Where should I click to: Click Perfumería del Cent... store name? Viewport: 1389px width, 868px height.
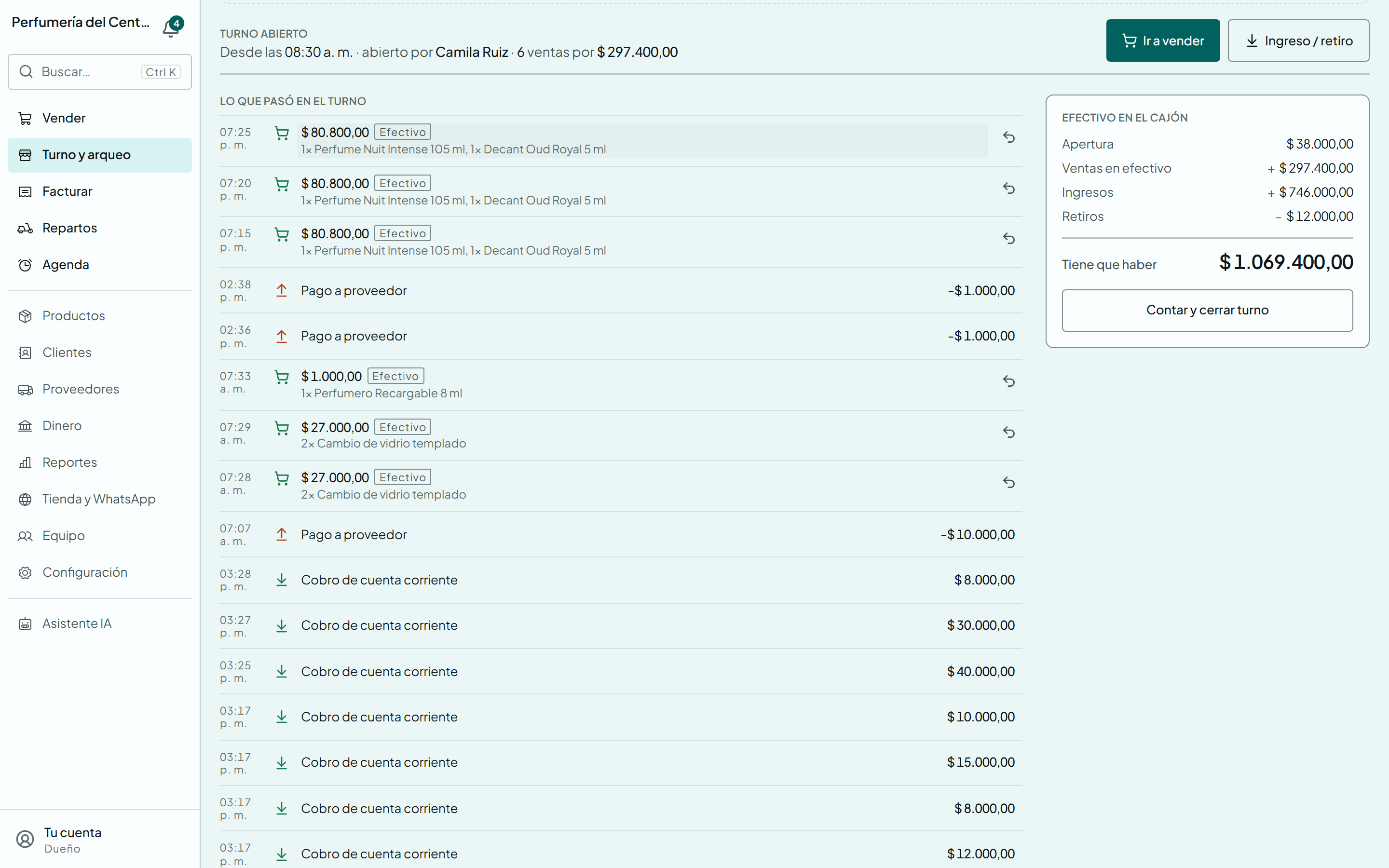81,22
